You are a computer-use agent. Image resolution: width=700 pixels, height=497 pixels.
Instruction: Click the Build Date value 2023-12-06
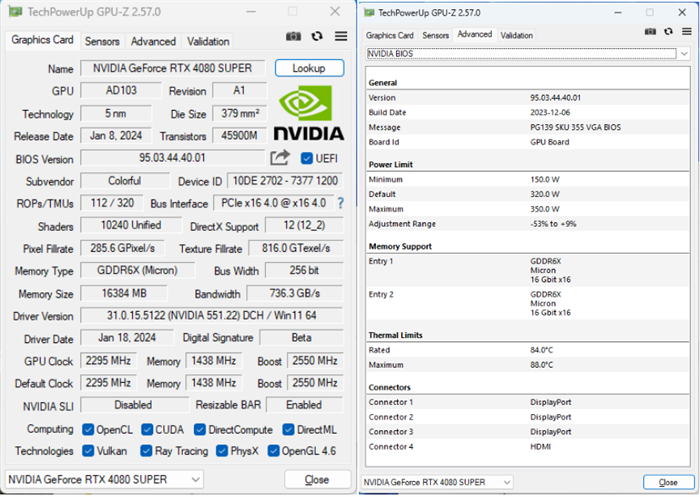(550, 113)
